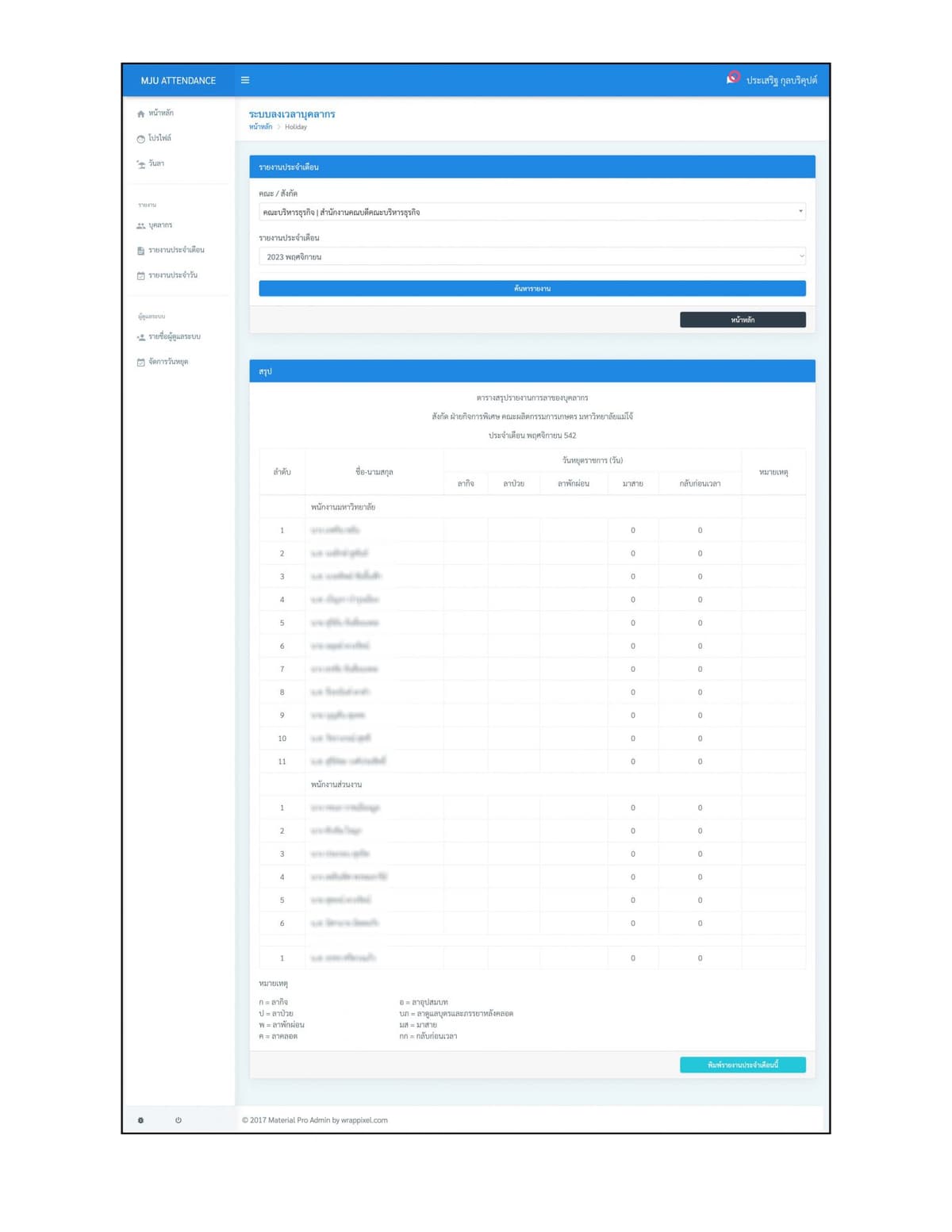This screenshot has height=1232, width=952.
Task: Click the calendar icon for รายงานประจำวัน
Action: coord(141,276)
